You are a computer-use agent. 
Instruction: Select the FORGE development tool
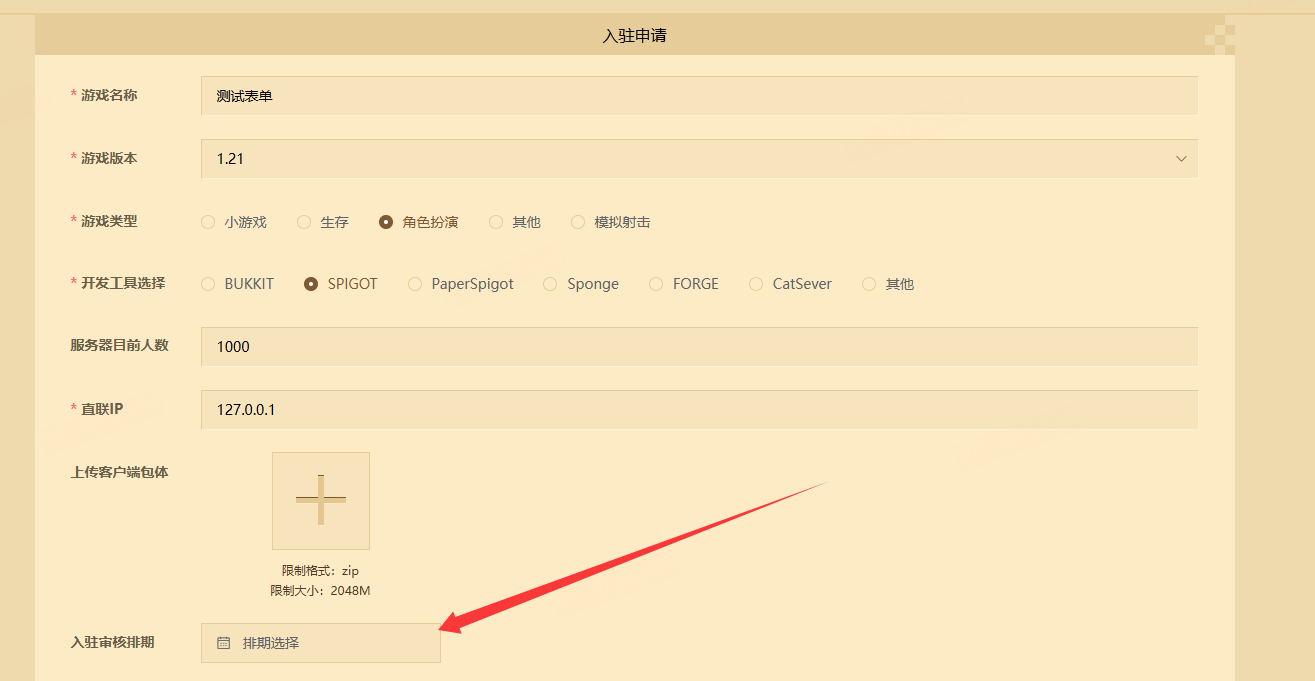point(656,284)
